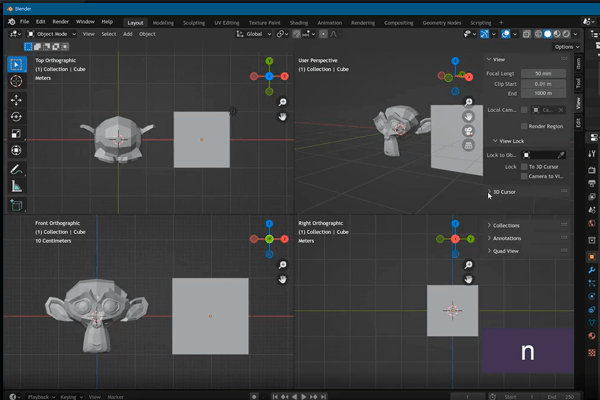Switch to Rendered viewport shading
The width and height of the screenshot is (600, 400).
[x=566, y=34]
